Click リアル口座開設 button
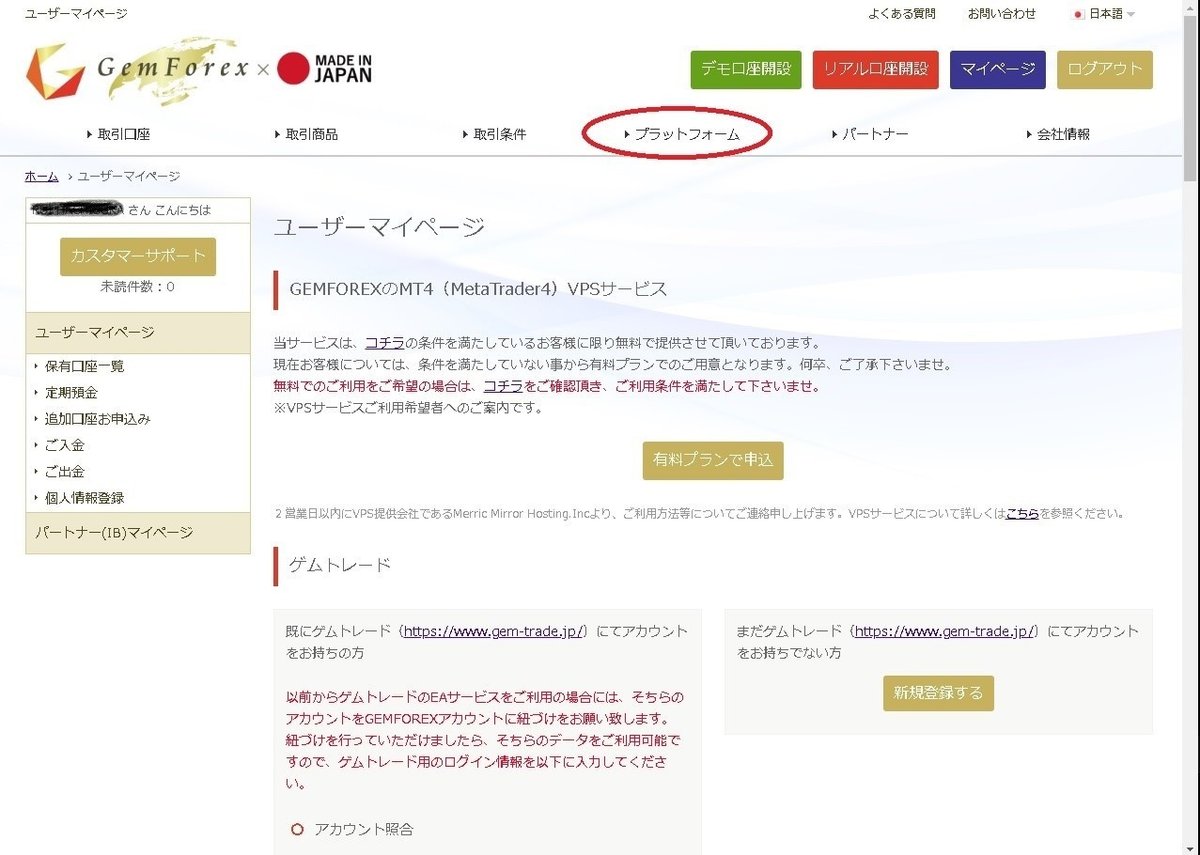The height and width of the screenshot is (855, 1200). pyautogui.click(x=875, y=69)
